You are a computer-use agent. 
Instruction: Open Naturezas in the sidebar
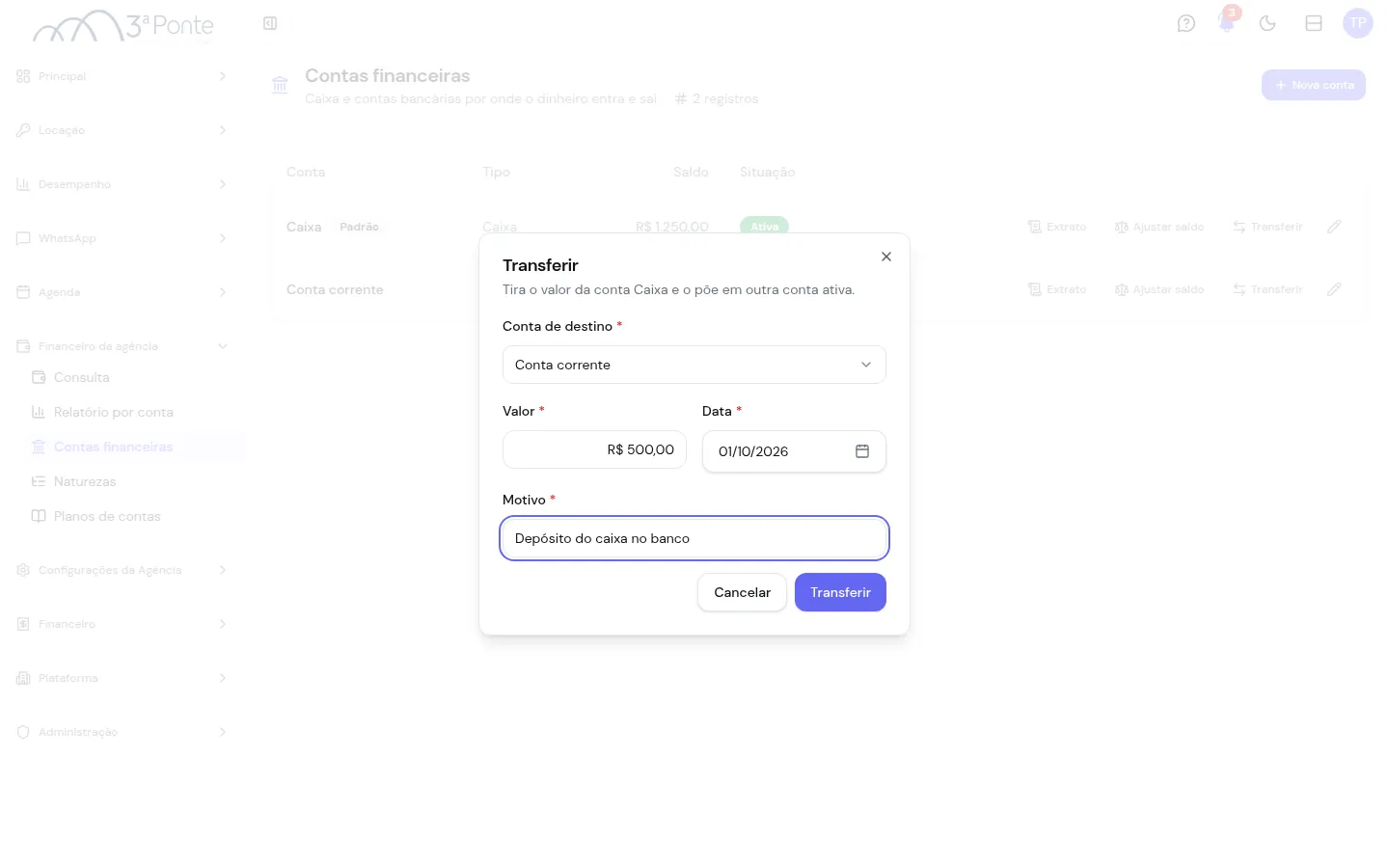135,481
